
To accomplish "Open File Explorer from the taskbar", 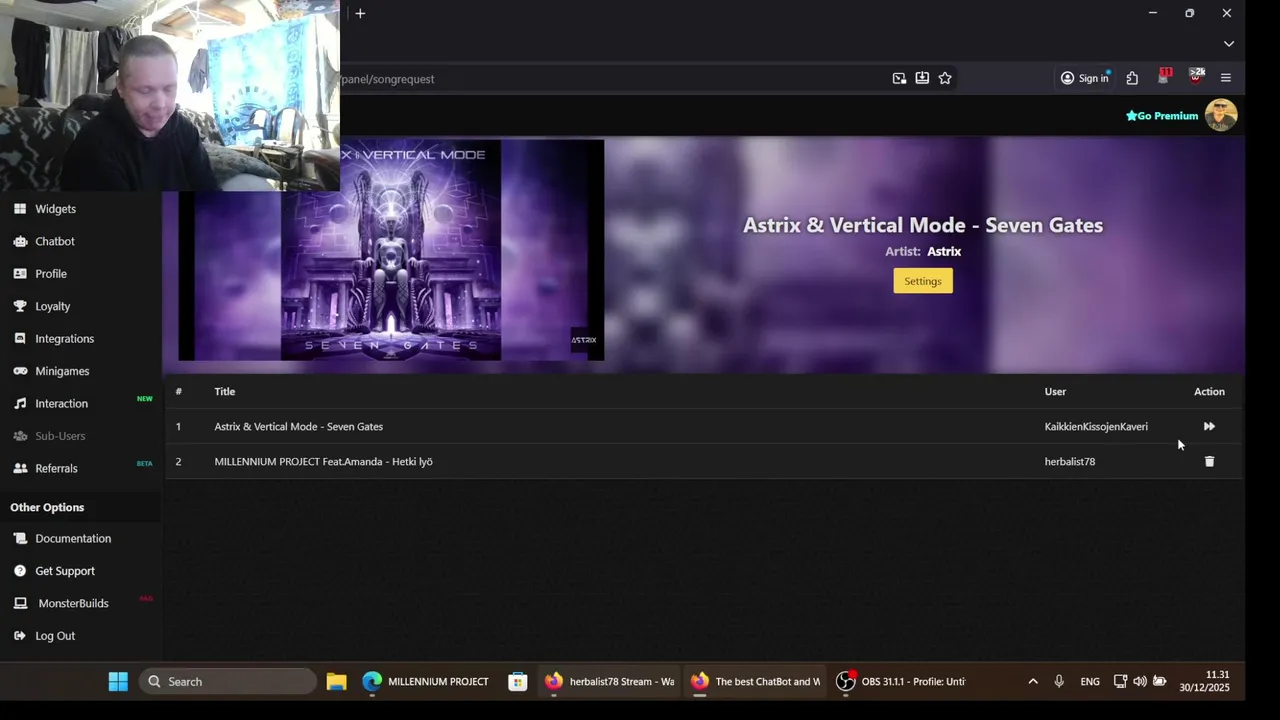I will pyautogui.click(x=336, y=682).
